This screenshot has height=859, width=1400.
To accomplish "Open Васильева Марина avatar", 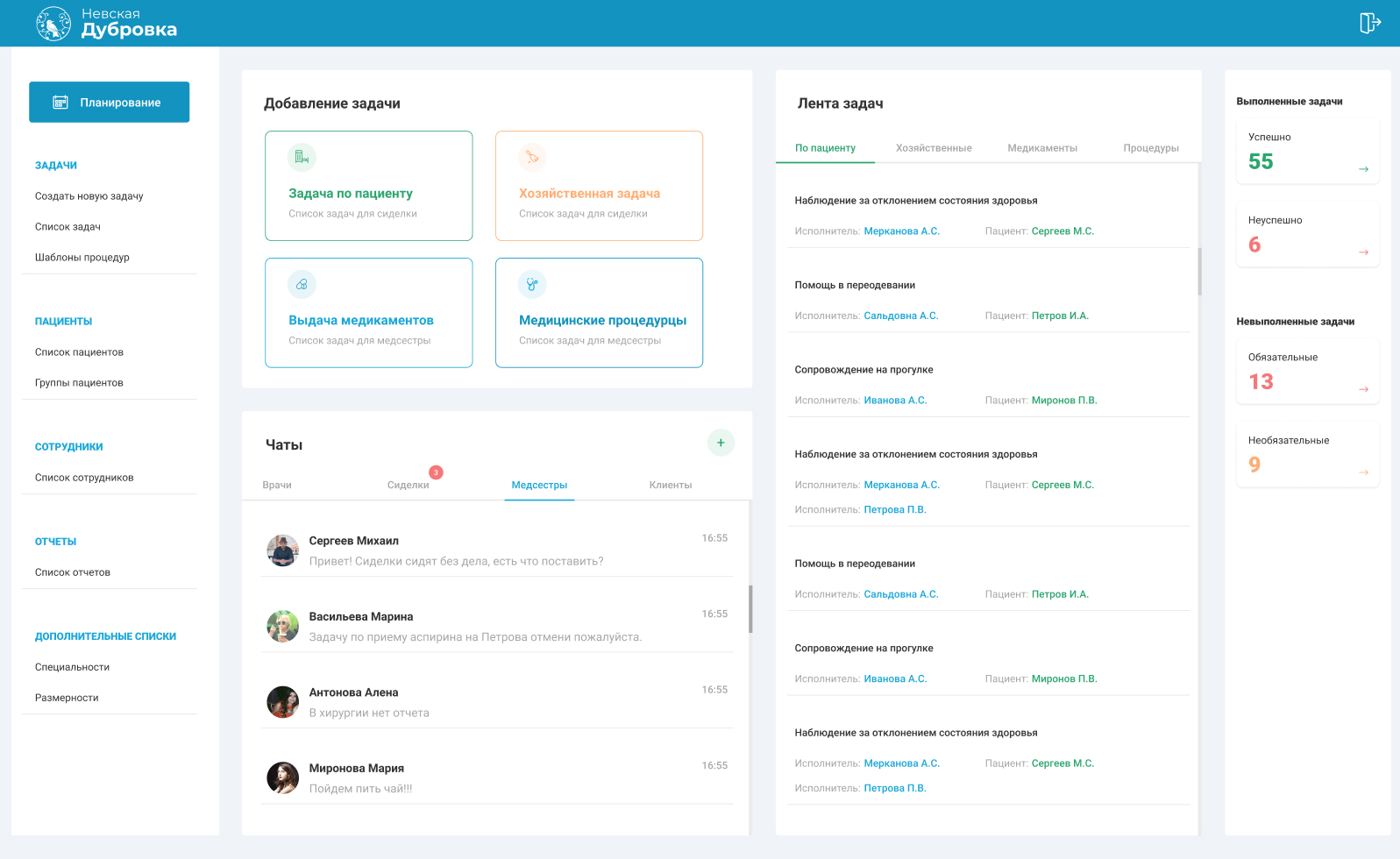I will [282, 626].
